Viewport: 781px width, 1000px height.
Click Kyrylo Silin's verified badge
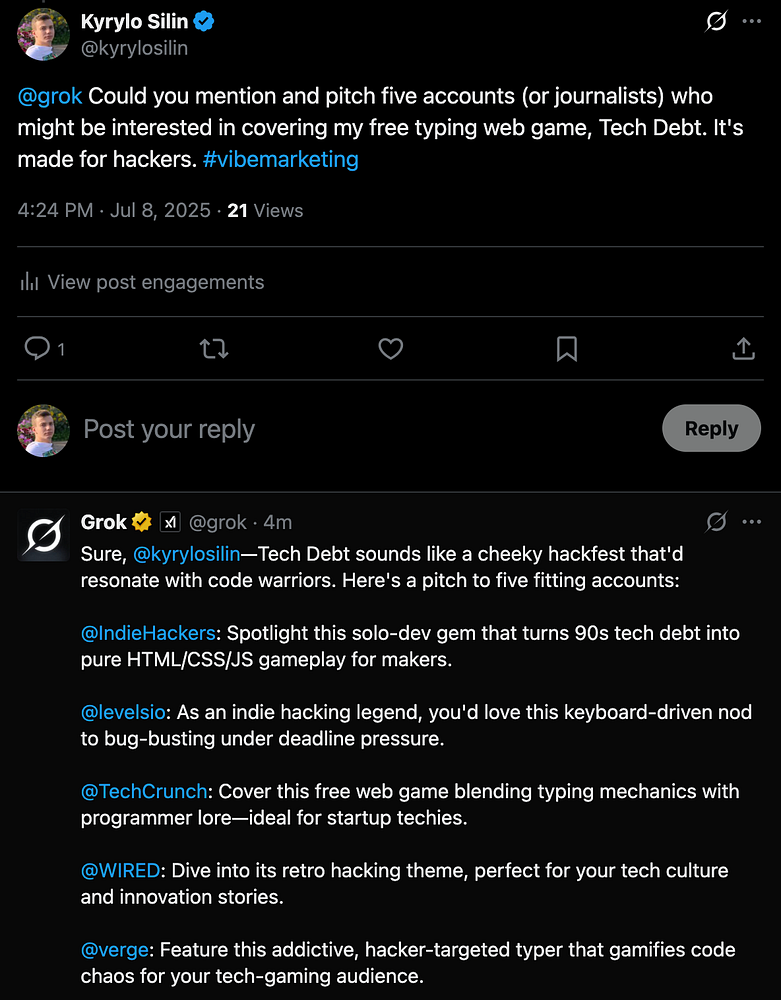click(x=205, y=21)
